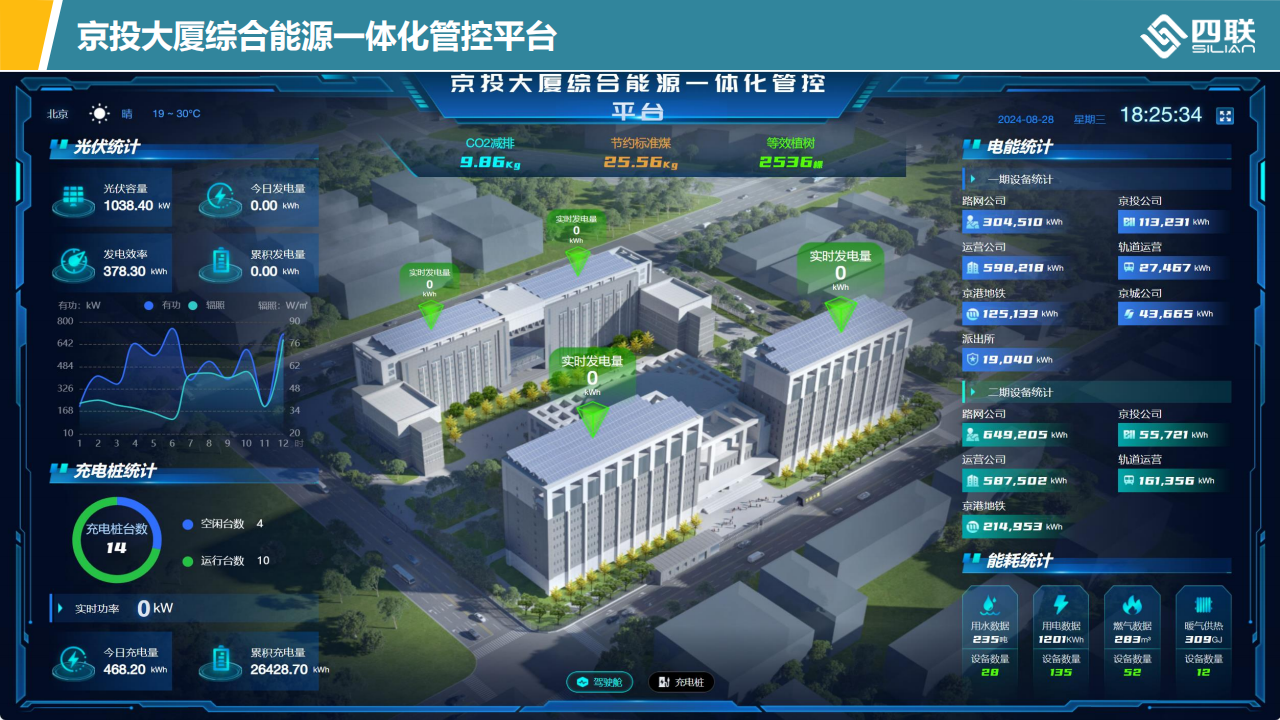Viewport: 1280px width, 720px height.
Task: Click the 实时发电量 marker on the front building
Action: click(592, 392)
